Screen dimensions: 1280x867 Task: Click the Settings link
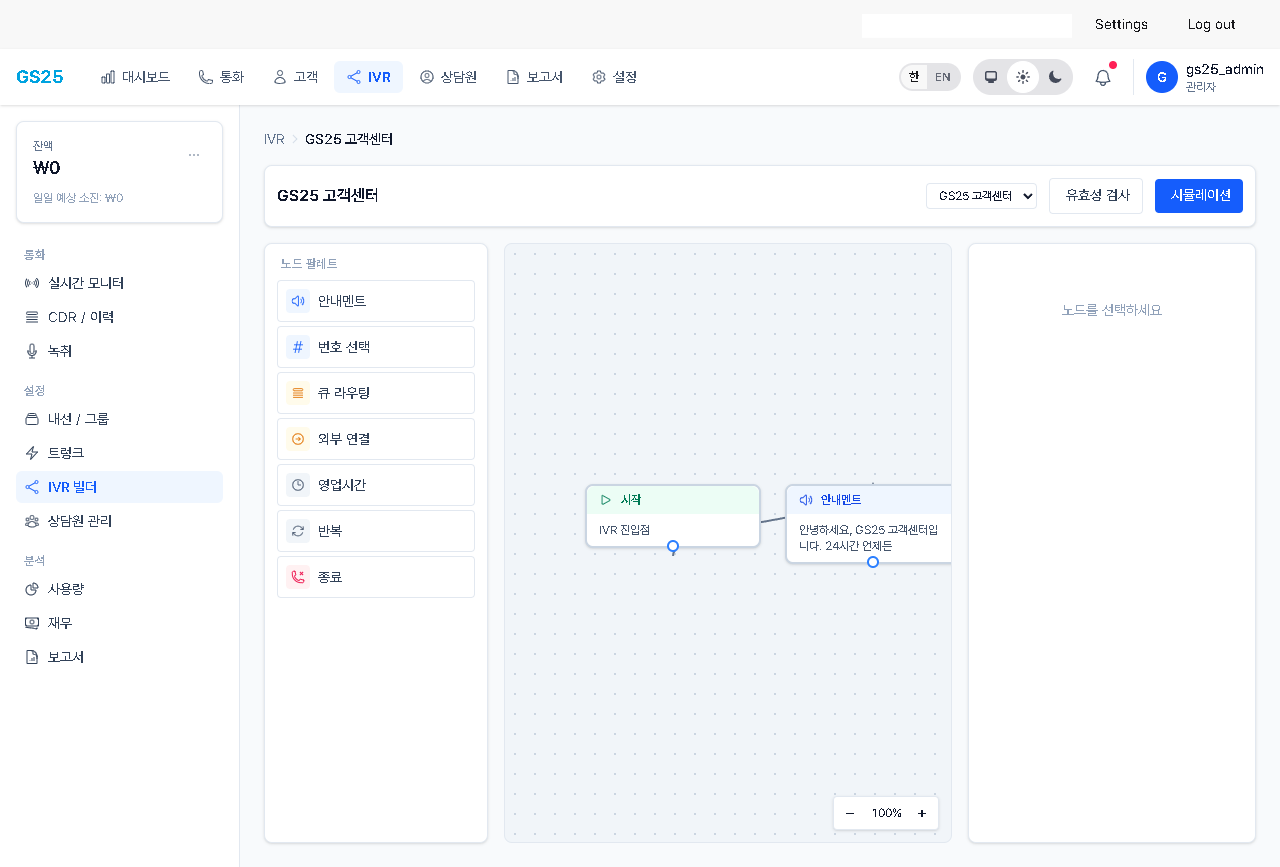1121,24
